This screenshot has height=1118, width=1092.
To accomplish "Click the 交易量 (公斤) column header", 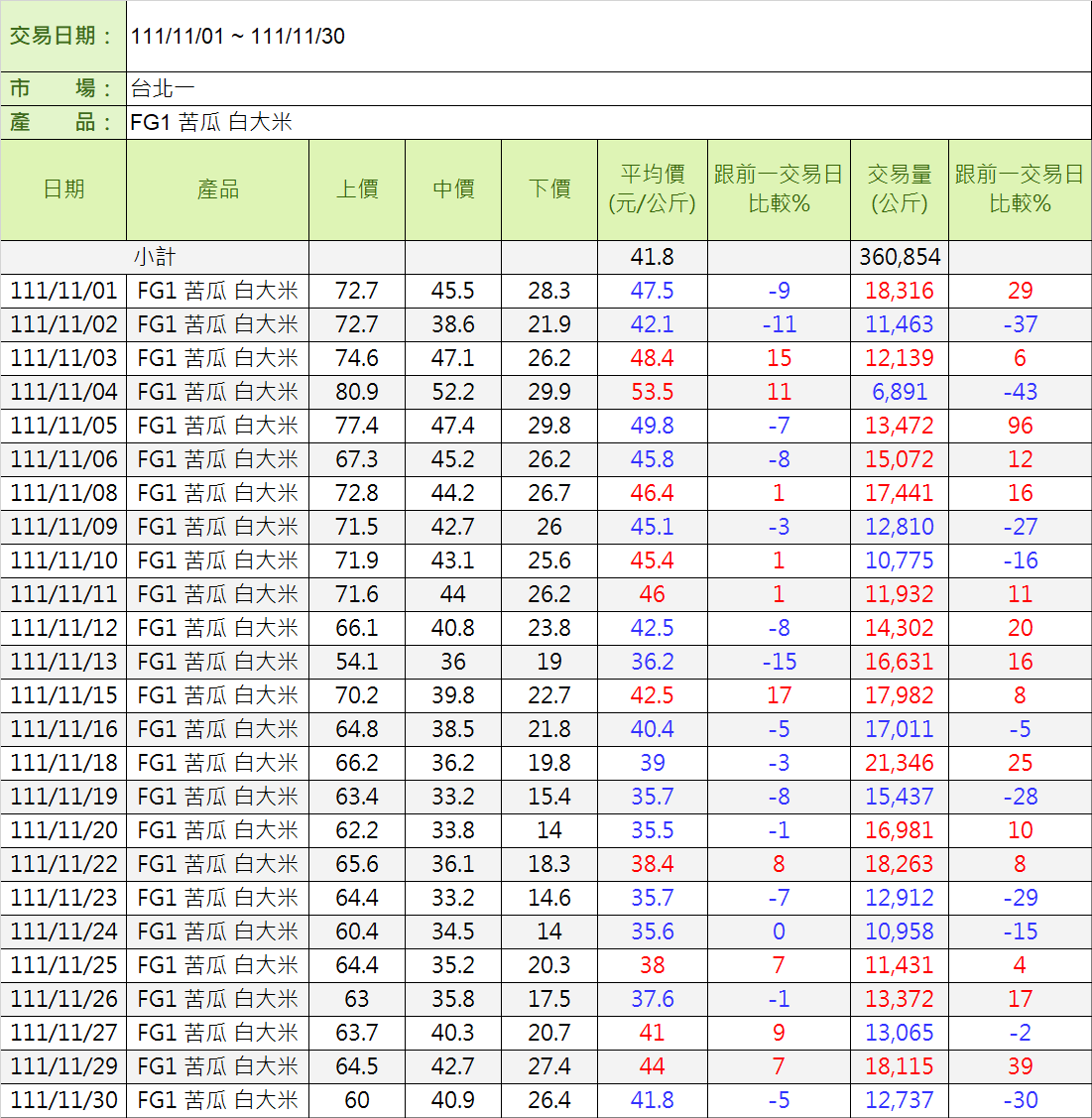I will [x=900, y=189].
